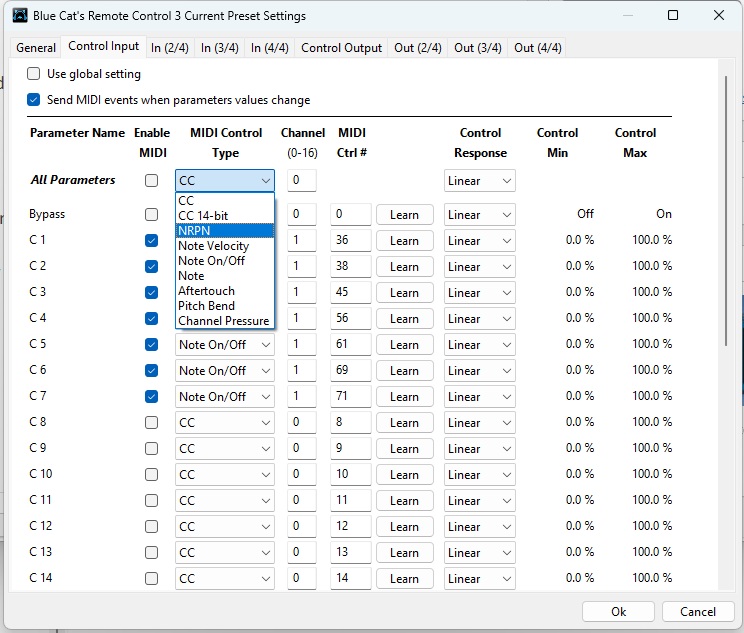Disable MIDI for parameter C 3
Viewport: 744px width, 633px height.
click(x=151, y=293)
